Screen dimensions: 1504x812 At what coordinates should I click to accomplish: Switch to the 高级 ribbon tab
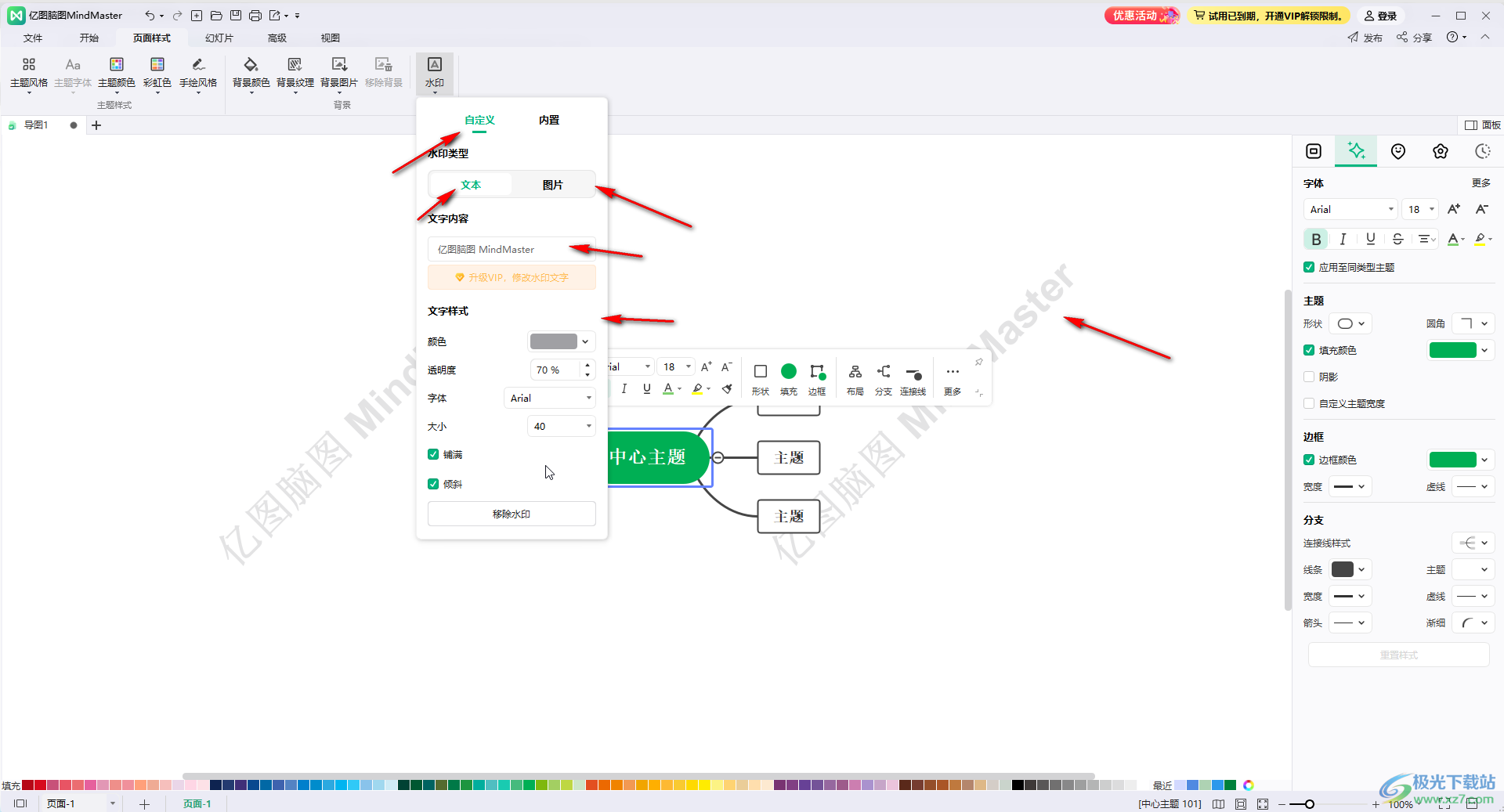pyautogui.click(x=277, y=38)
